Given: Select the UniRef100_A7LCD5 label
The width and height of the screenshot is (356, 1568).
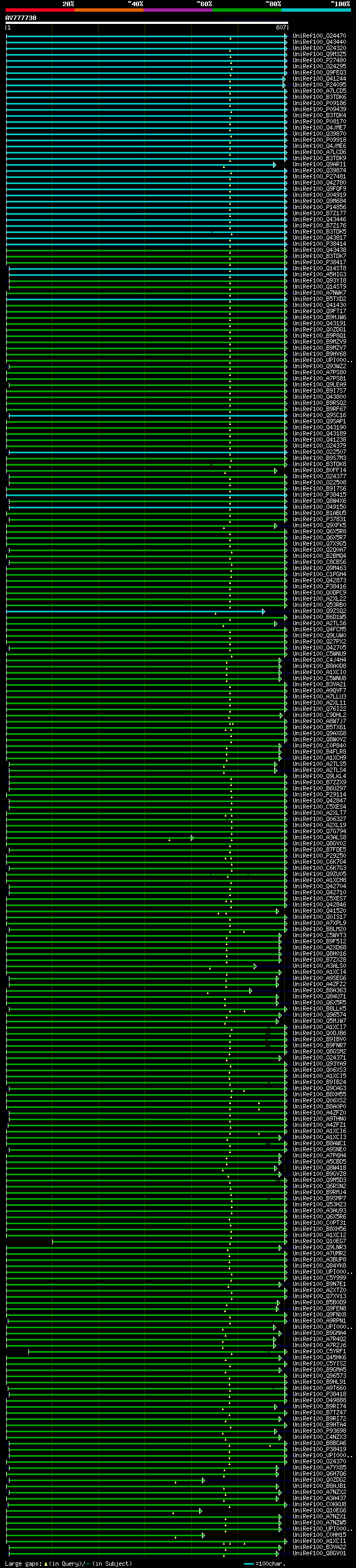Looking at the screenshot, I should pos(319,91).
